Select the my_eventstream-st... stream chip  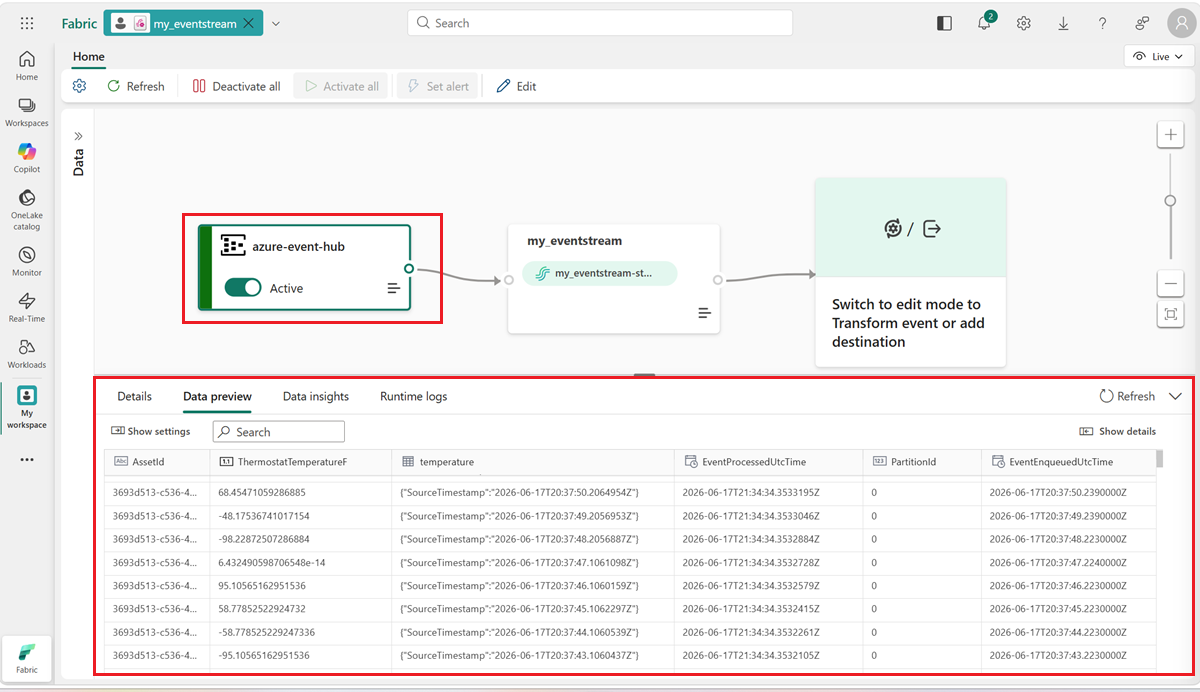600,273
